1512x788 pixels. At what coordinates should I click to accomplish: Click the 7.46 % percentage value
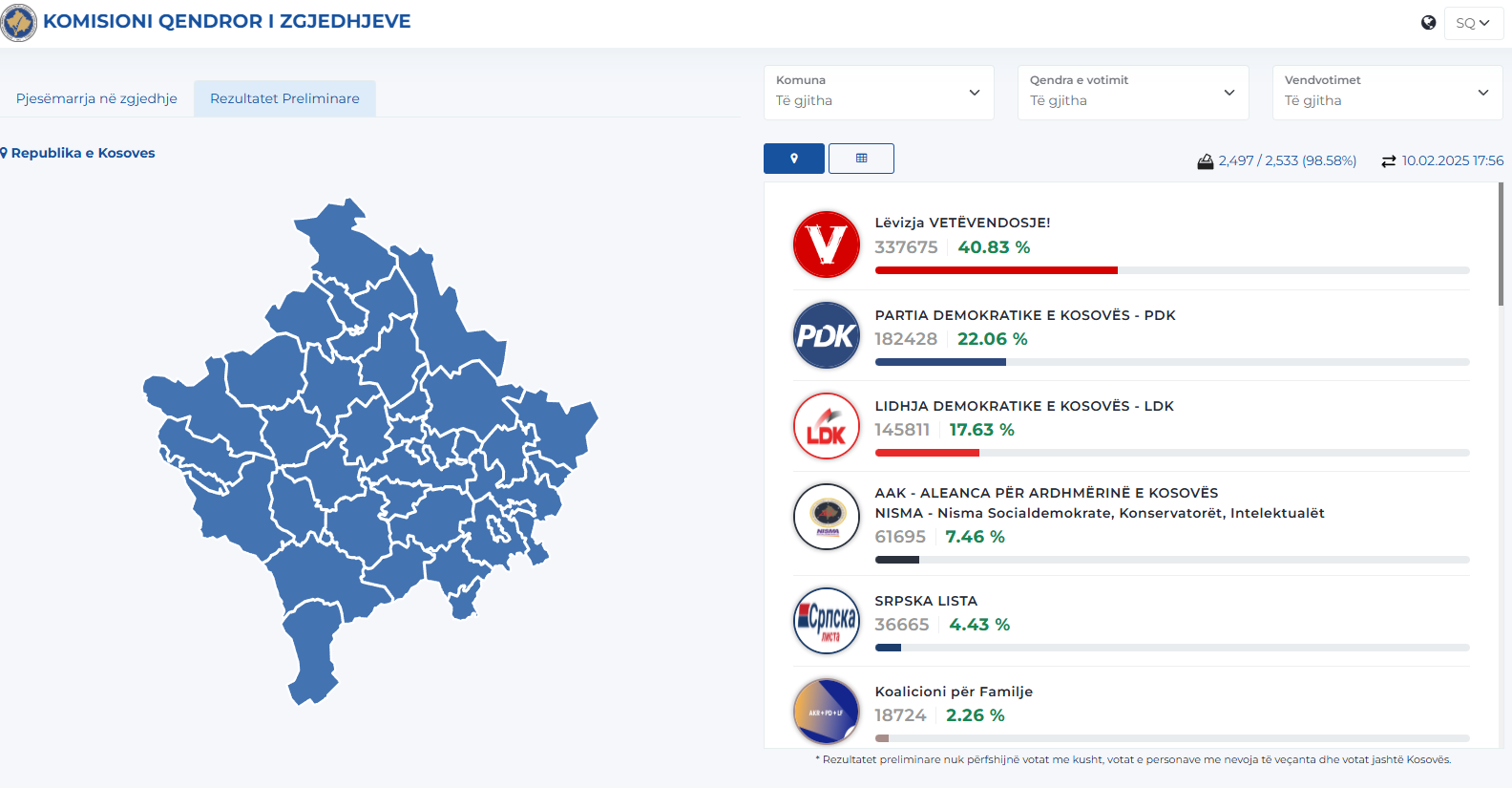[975, 537]
